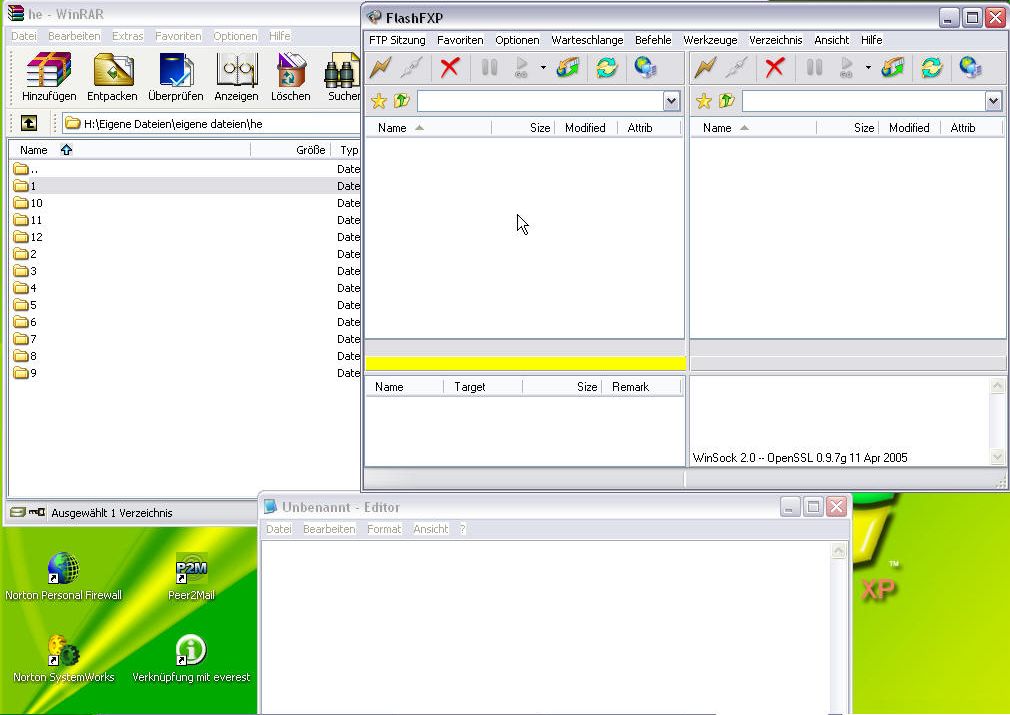1010x715 pixels.
Task: Open Warteschlange menu in FlashFXP
Action: pyautogui.click(x=587, y=40)
